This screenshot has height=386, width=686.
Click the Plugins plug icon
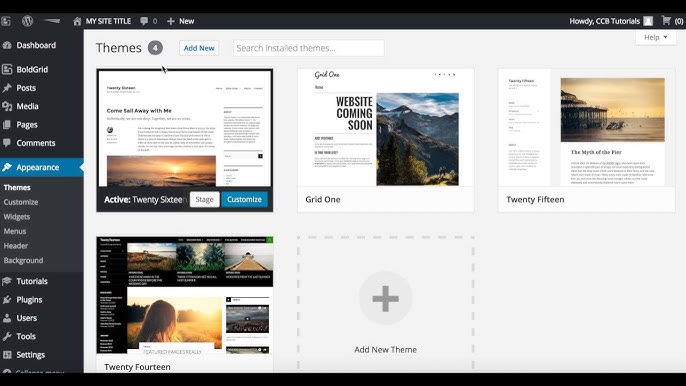(x=7, y=300)
